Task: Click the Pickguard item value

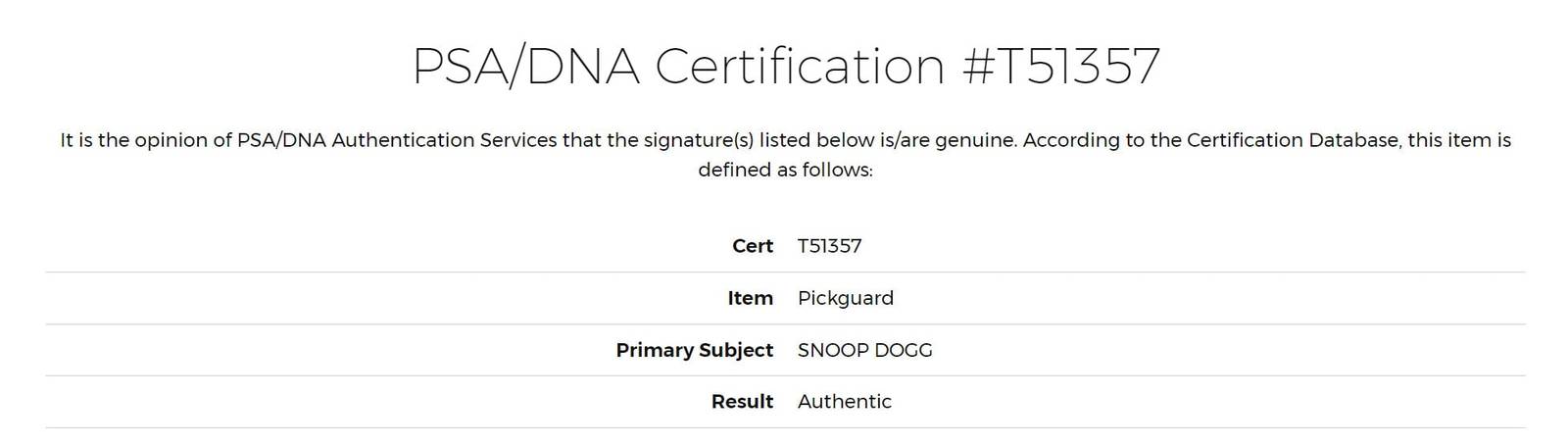Action: coord(846,298)
